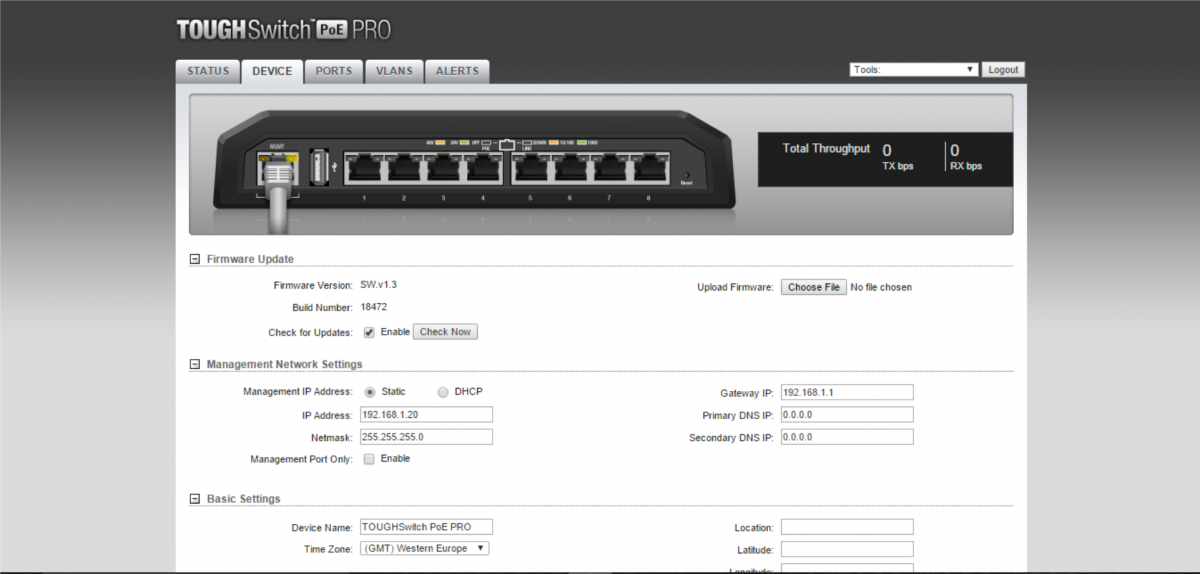Click the TX bps value
The image size is (1200, 574).
pyautogui.click(x=887, y=150)
